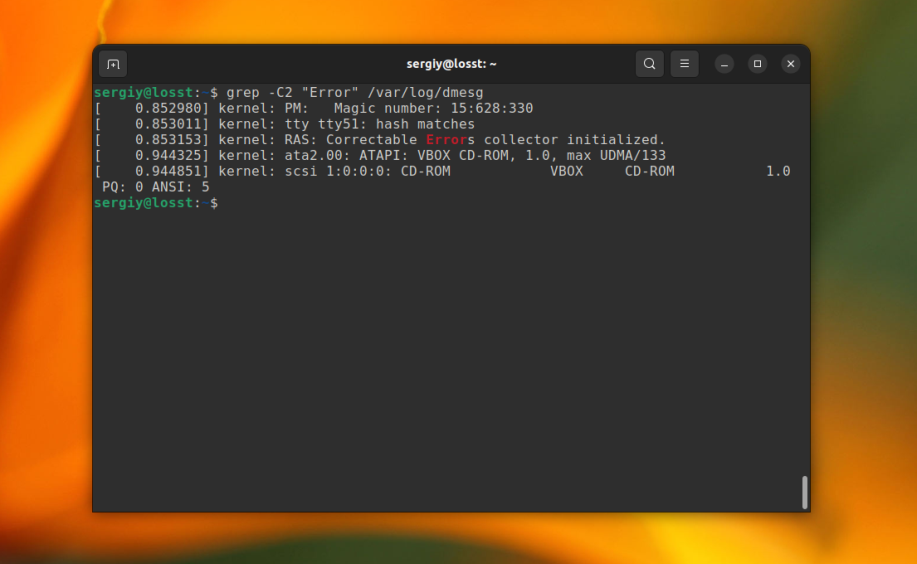Close the terminal window
The height and width of the screenshot is (564, 917).
pos(791,64)
